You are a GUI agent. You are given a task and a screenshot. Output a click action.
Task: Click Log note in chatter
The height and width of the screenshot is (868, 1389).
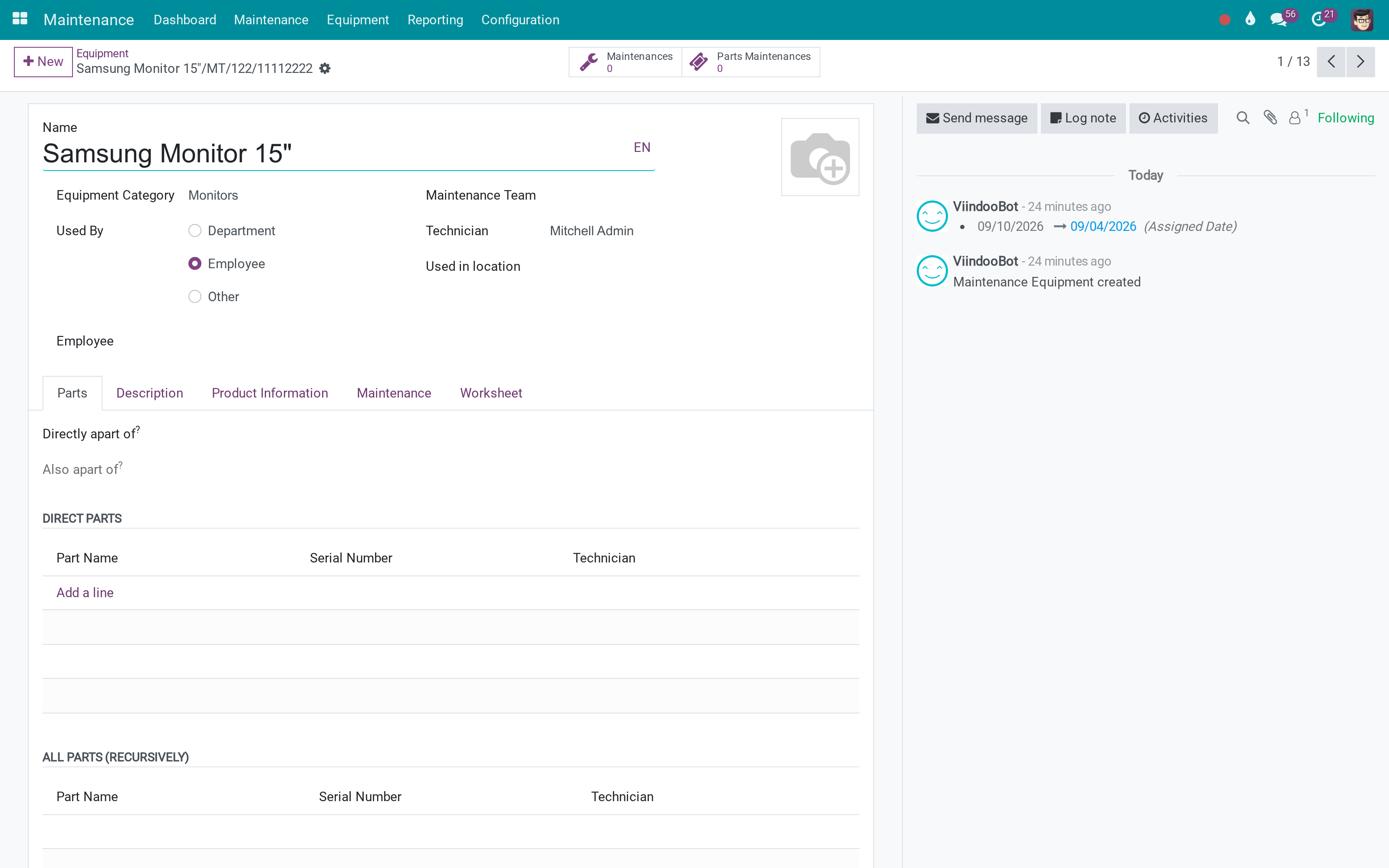1083,118
